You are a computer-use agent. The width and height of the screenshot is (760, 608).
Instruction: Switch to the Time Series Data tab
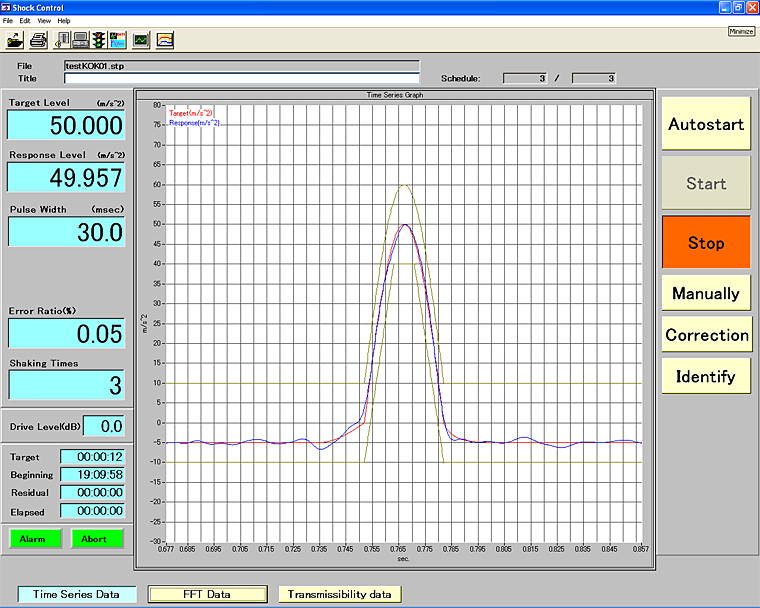click(x=77, y=594)
